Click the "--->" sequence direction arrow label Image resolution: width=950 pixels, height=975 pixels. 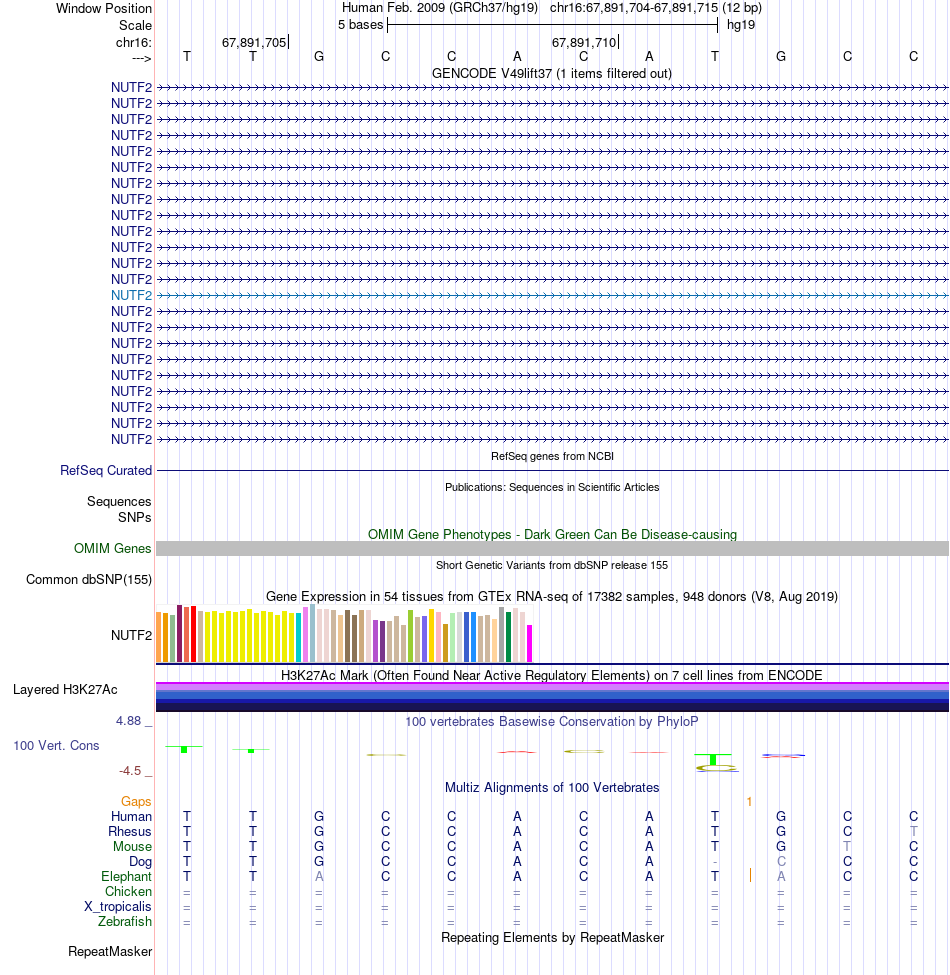[x=142, y=58]
